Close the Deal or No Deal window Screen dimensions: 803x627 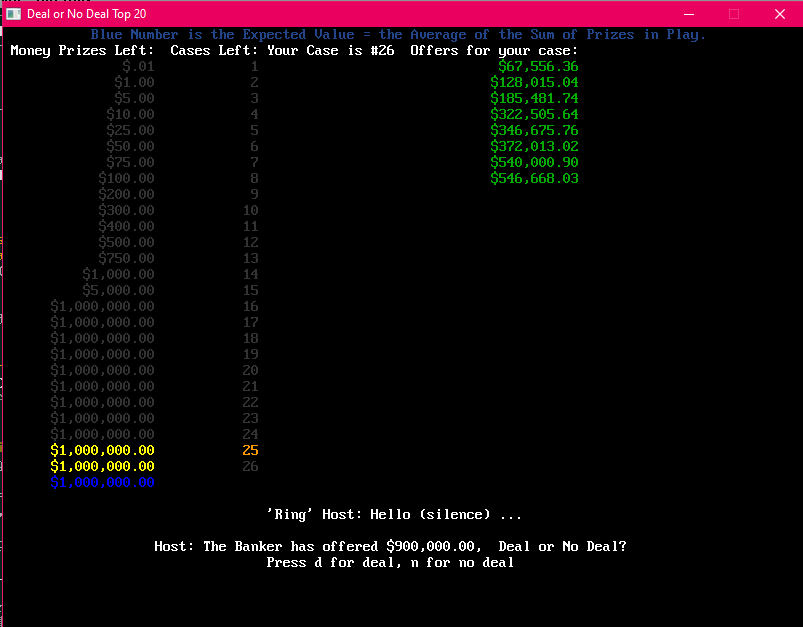coord(779,14)
